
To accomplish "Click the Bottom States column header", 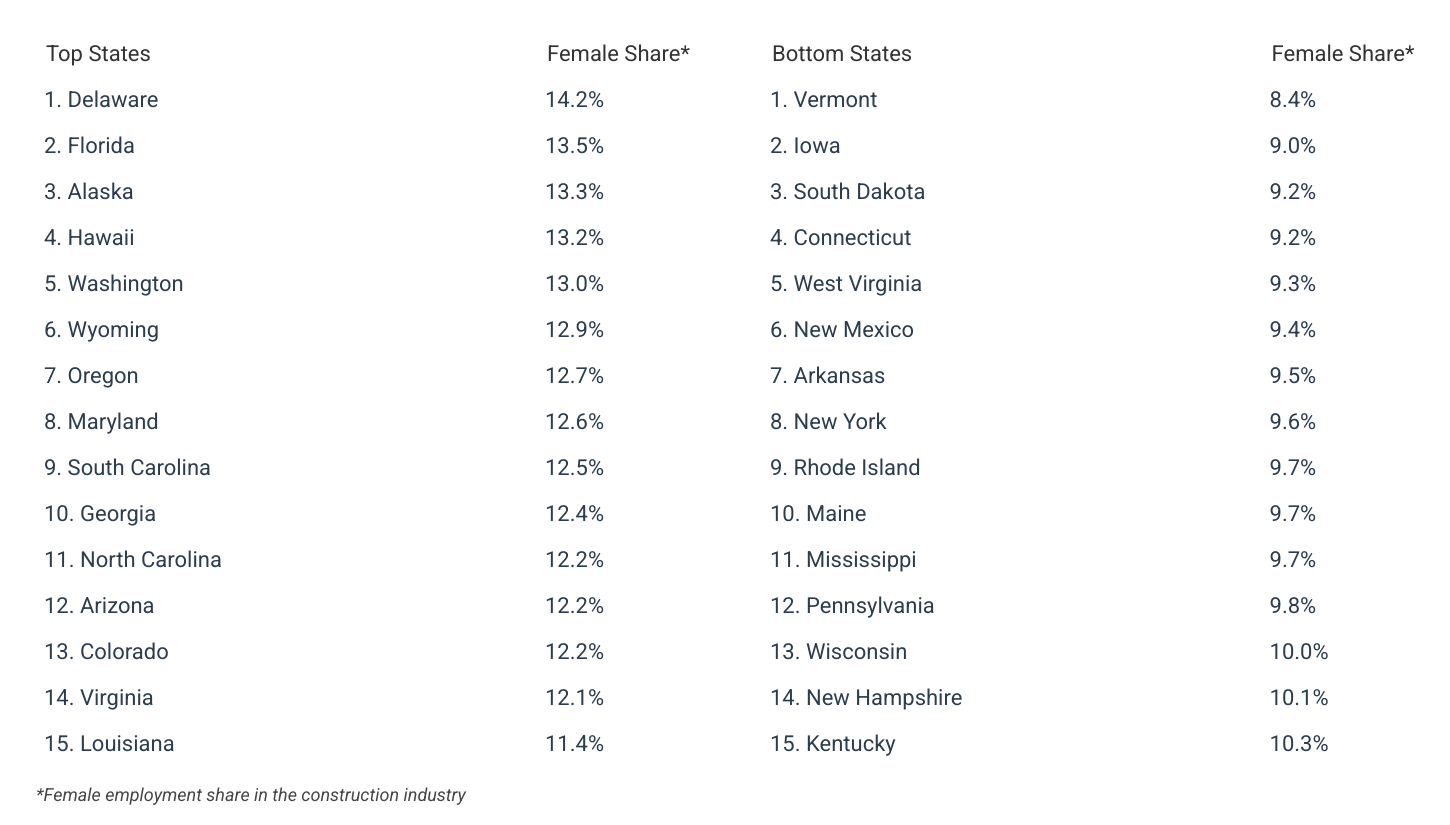I will 841,54.
